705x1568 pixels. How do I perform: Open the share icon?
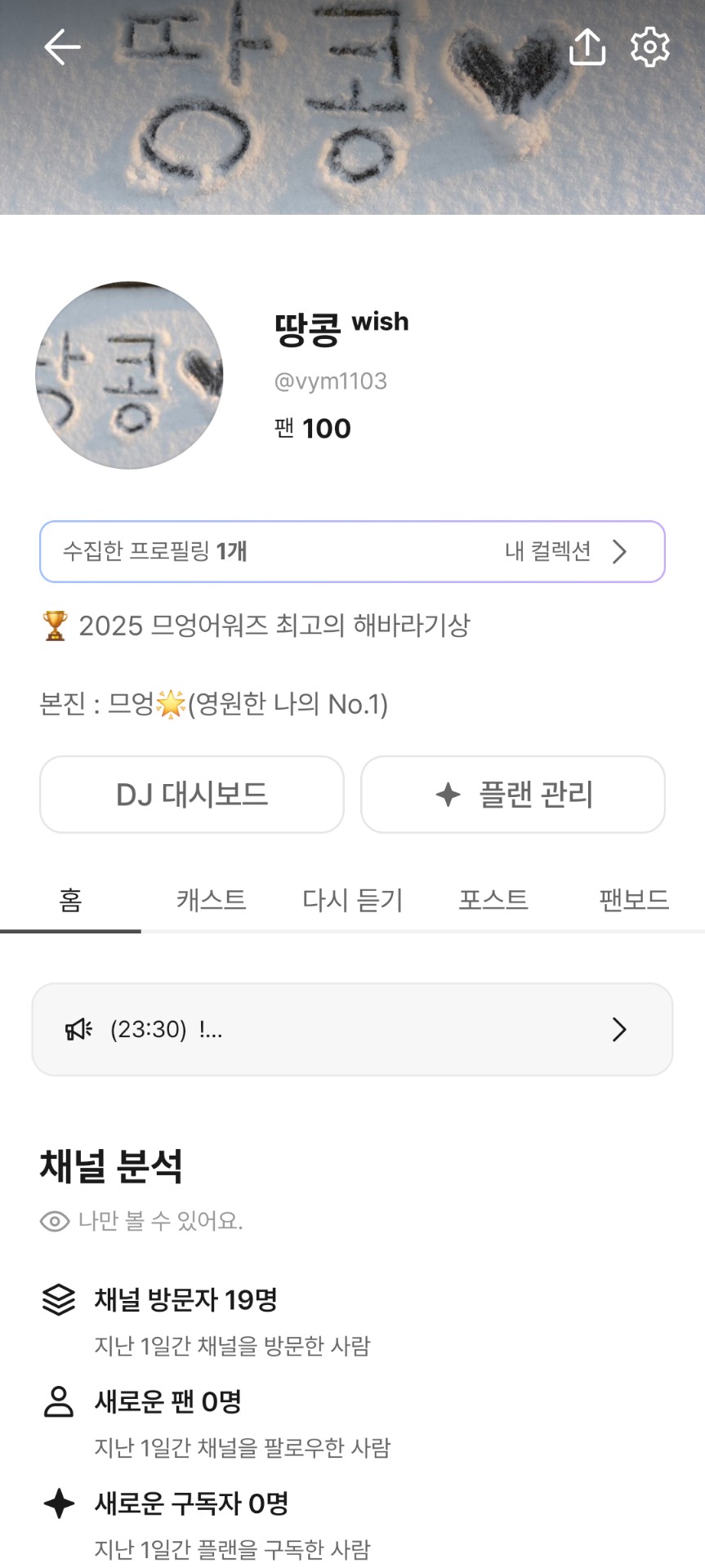[x=587, y=47]
